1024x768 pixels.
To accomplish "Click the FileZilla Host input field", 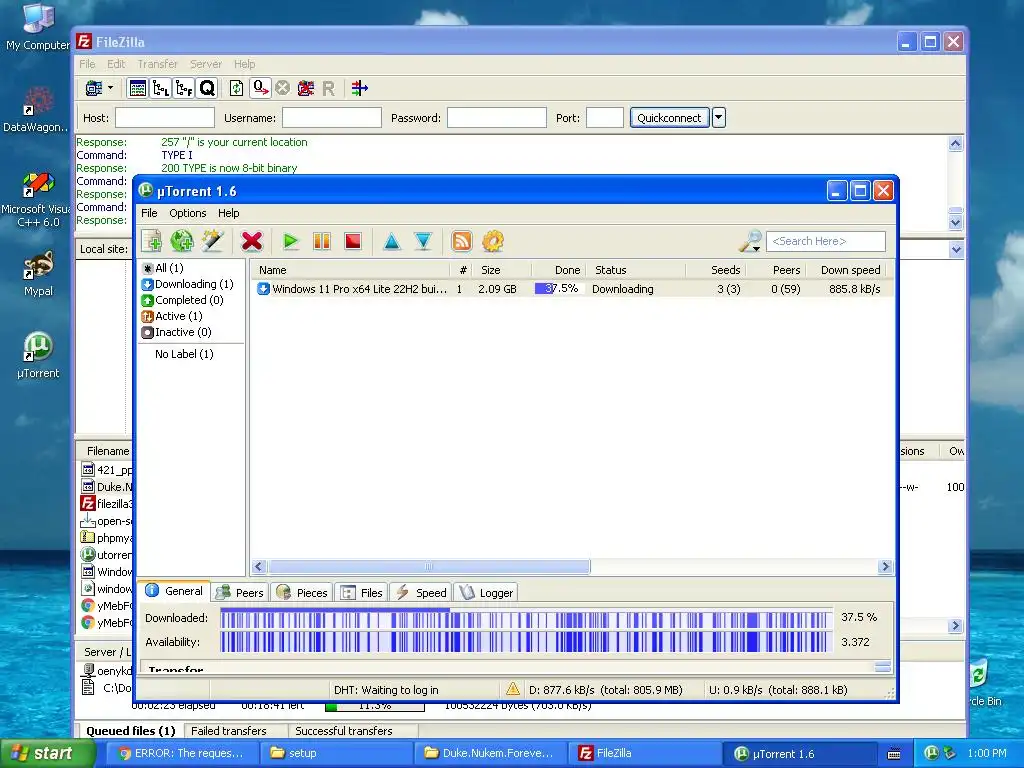I will 165,118.
